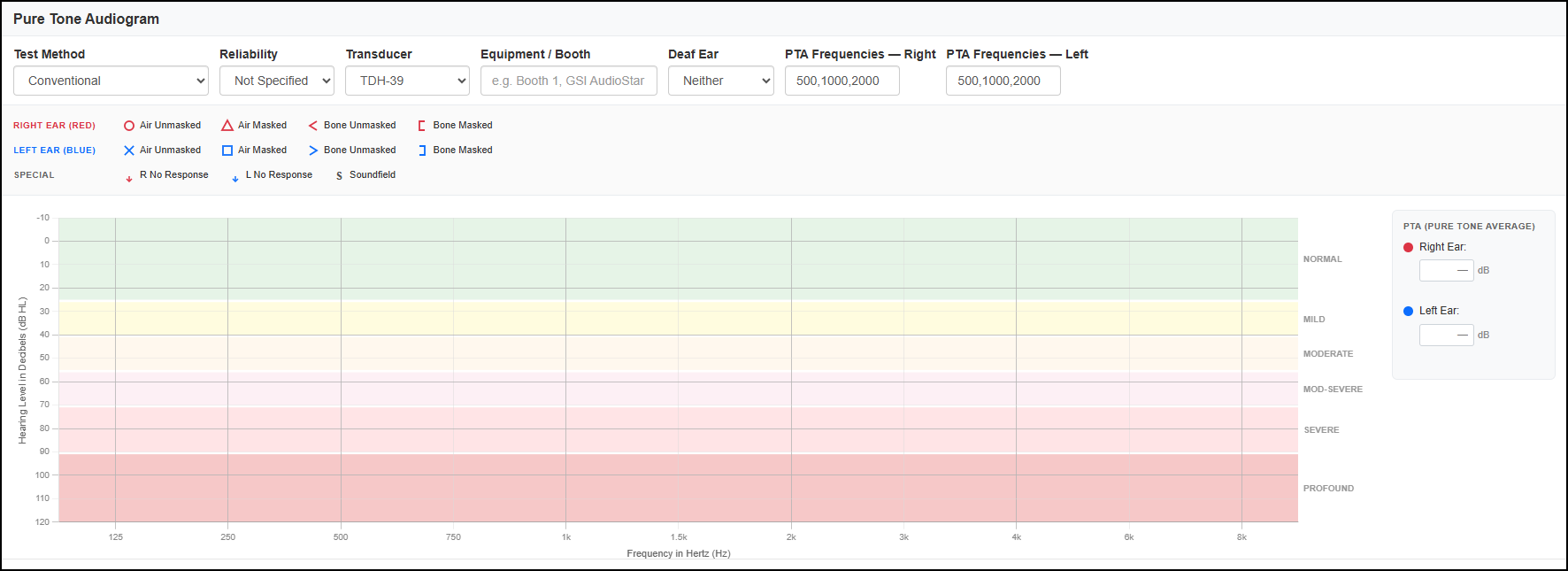1568x571 pixels.
Task: Select left ear Air Masked square symbol
Action: (x=227, y=150)
